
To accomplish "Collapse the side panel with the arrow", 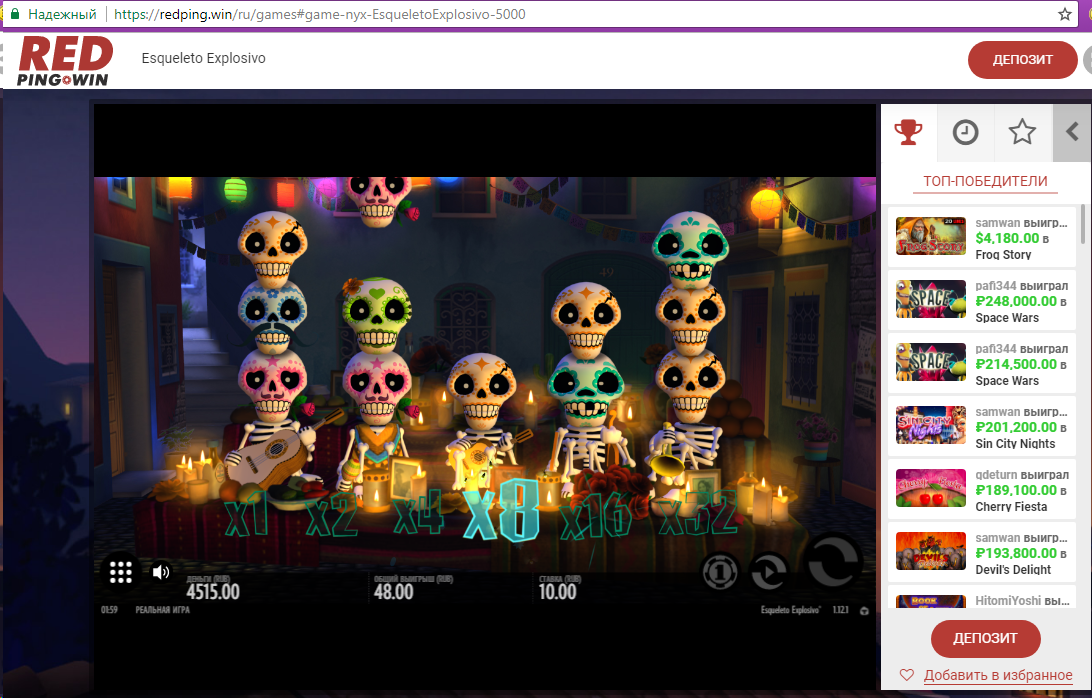I will pyautogui.click(x=1072, y=132).
